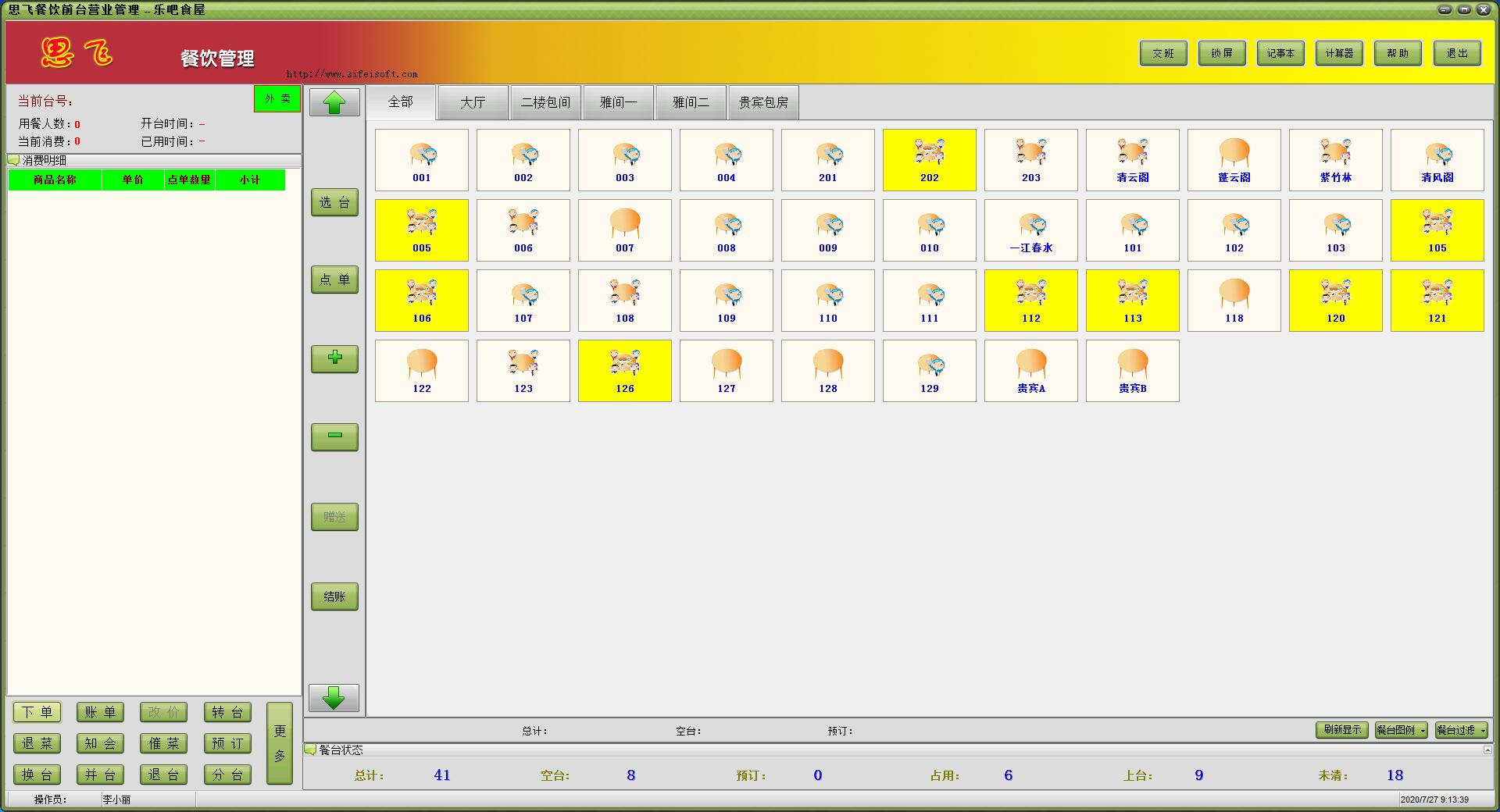1500x812 pixels.
Task: Select table 一江春水
Action: point(1030,230)
